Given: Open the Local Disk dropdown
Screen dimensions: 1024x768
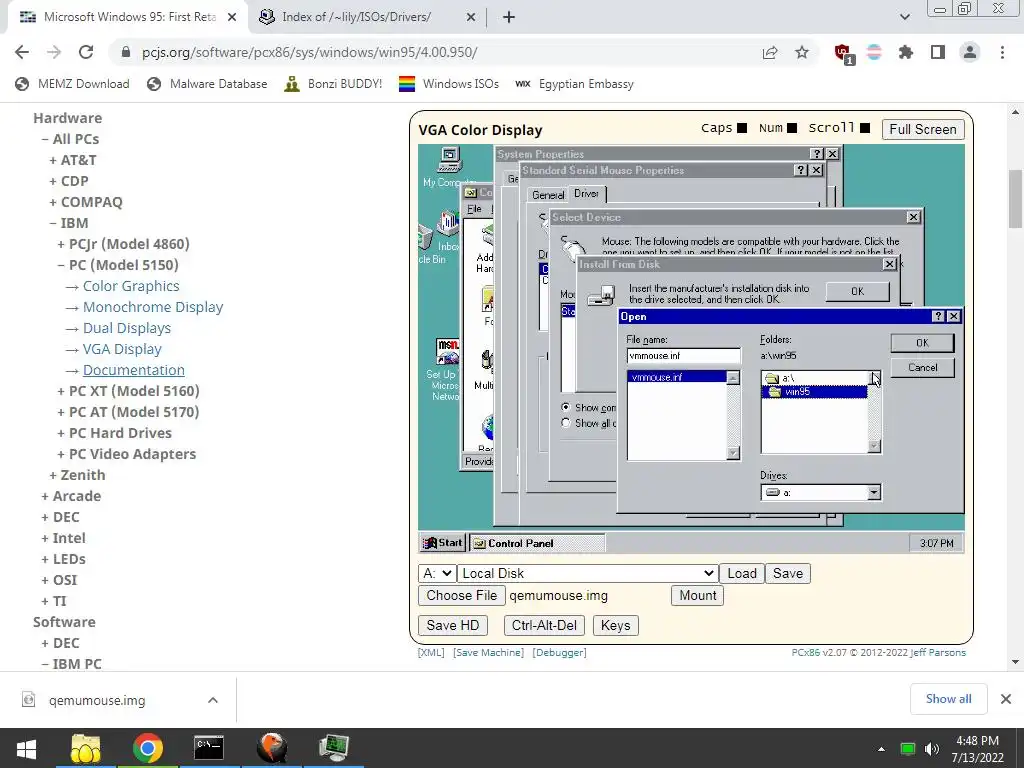Looking at the screenshot, I should click(587, 573).
